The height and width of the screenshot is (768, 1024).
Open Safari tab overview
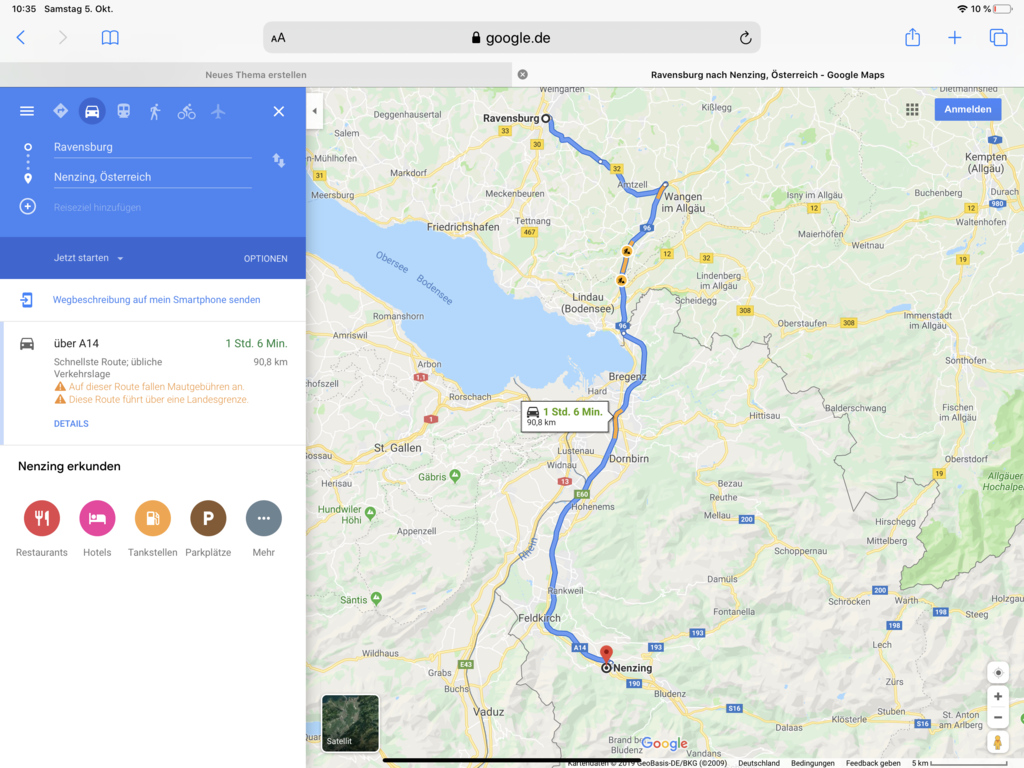999,37
